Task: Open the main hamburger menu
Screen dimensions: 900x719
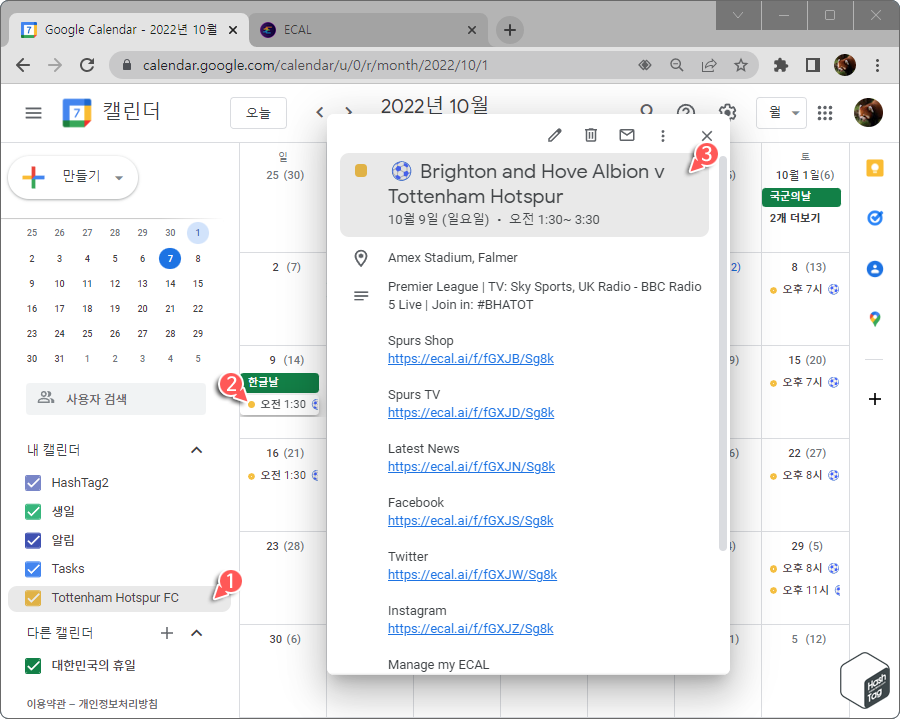Action: [x=33, y=112]
